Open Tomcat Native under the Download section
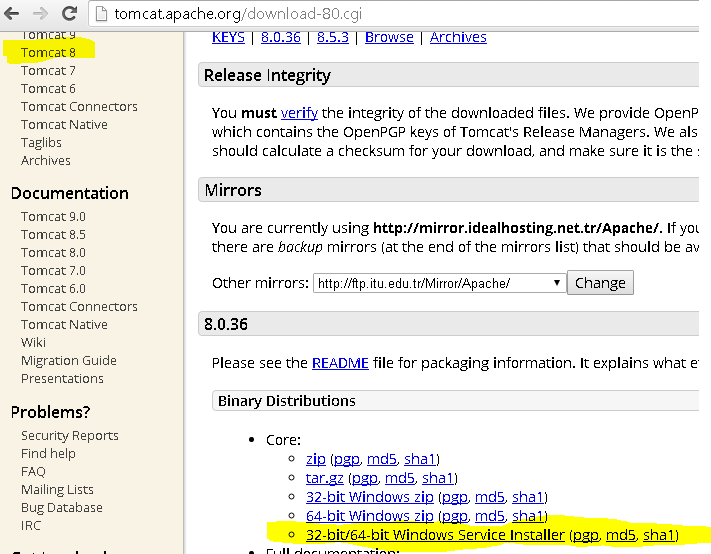Image resolution: width=711 pixels, height=554 pixels. coord(64,125)
